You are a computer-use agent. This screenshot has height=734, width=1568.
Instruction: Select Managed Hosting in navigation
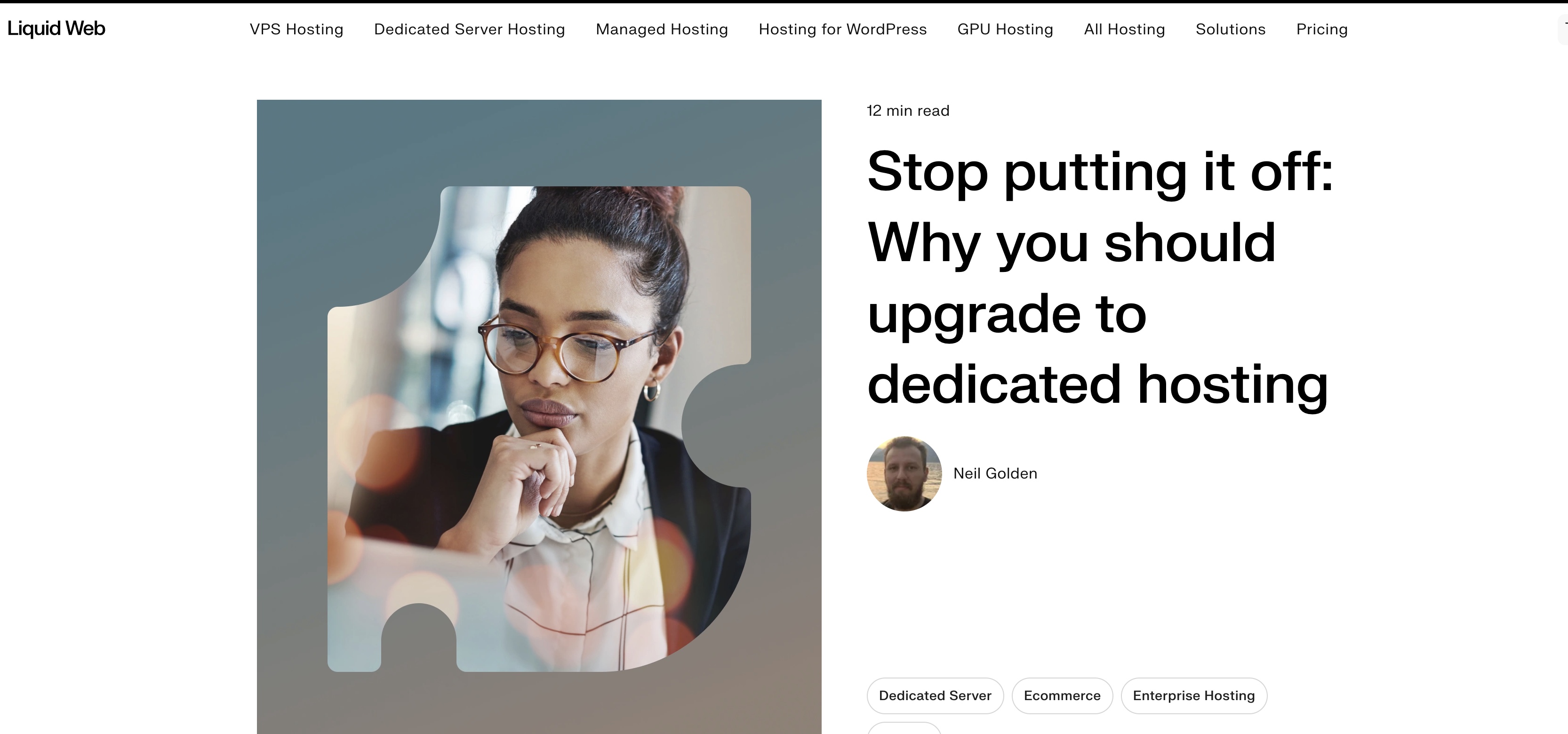tap(662, 29)
